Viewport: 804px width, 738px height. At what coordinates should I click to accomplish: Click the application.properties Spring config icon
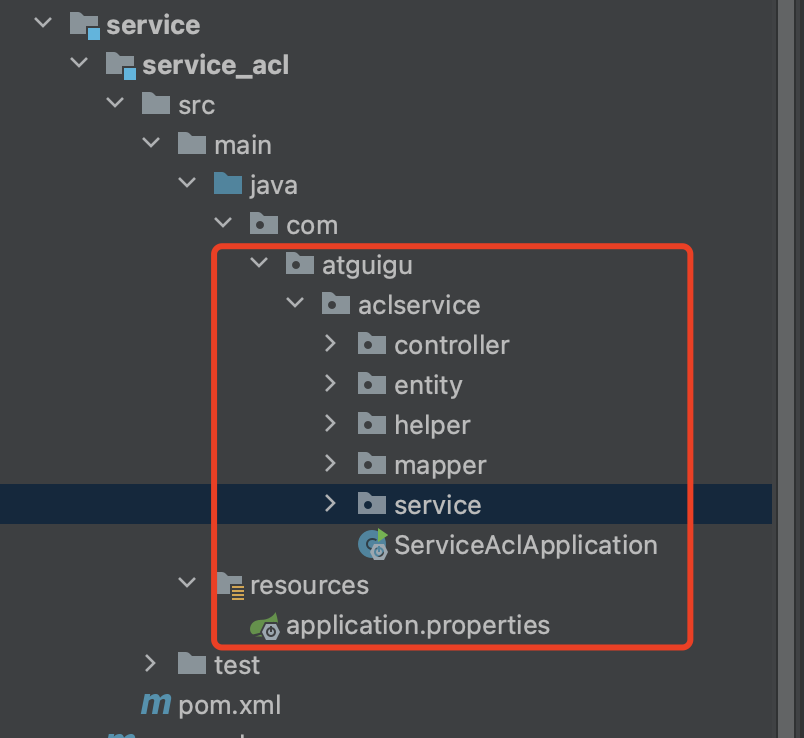[x=265, y=626]
